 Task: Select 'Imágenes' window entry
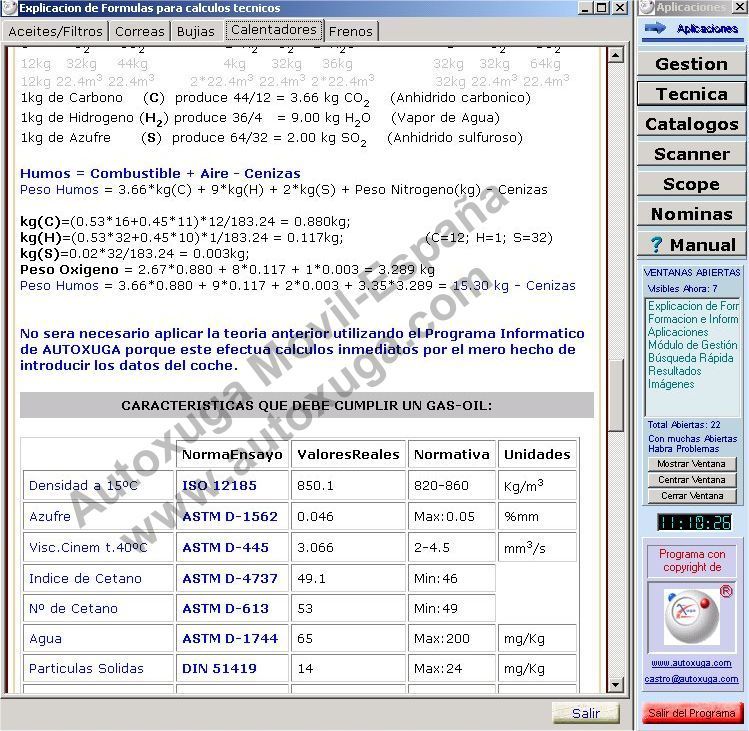tap(671, 384)
